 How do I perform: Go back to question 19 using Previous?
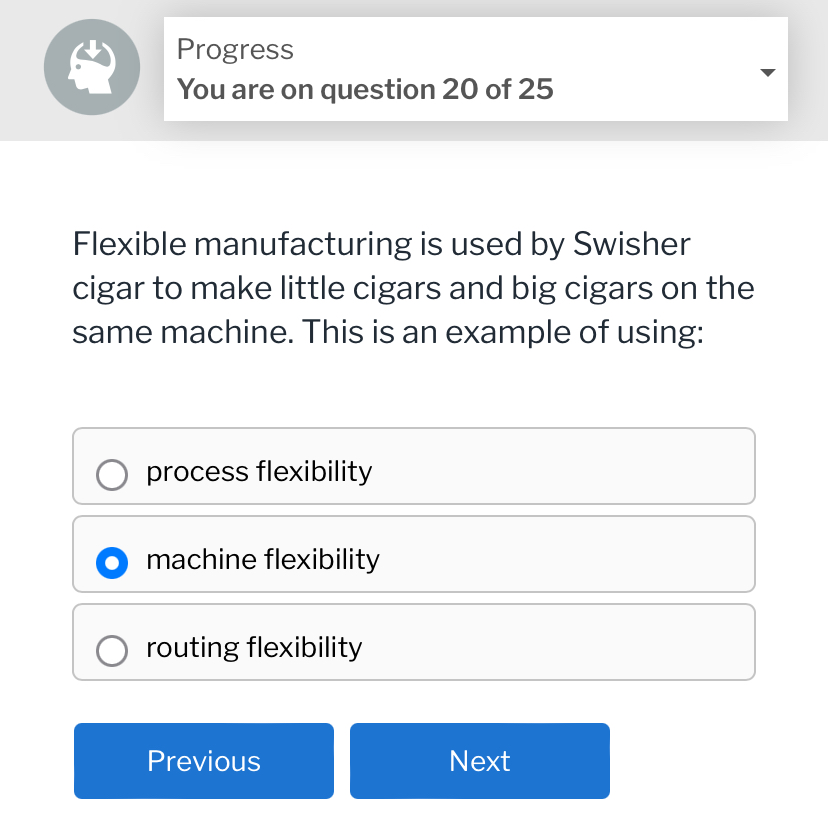[x=203, y=760]
